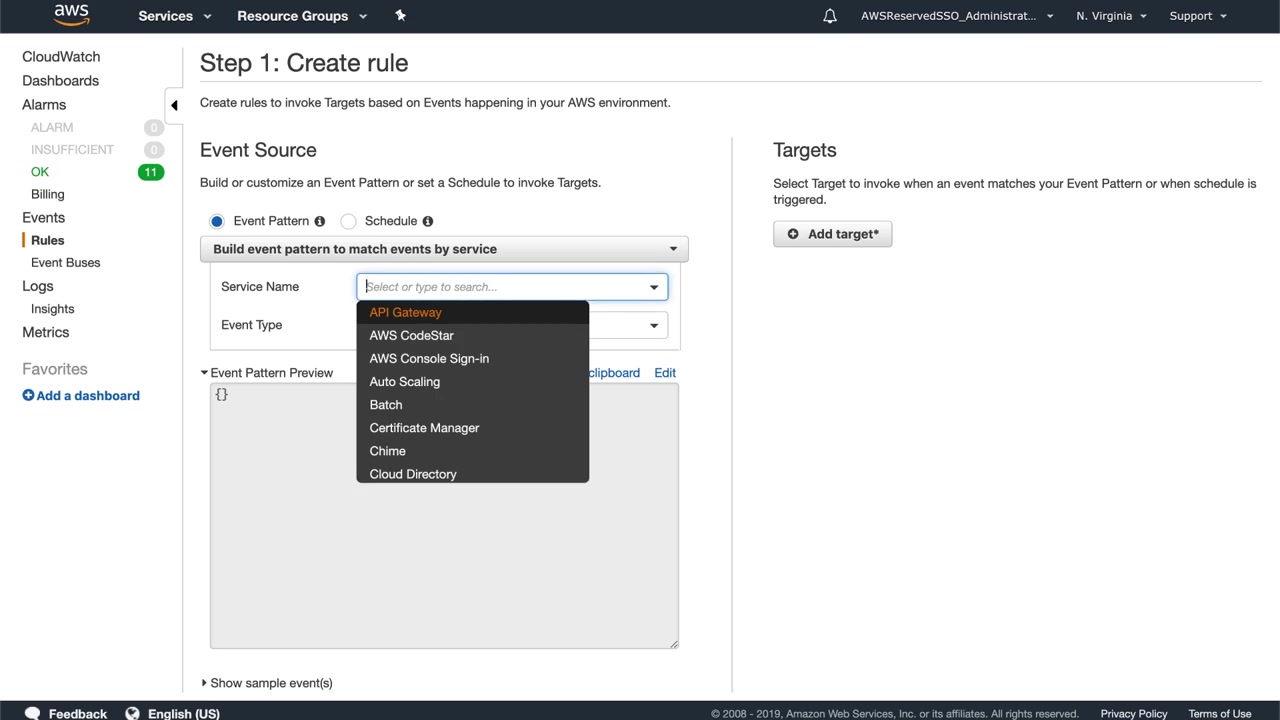
Task: Open the Services dropdown menu
Action: 174,16
